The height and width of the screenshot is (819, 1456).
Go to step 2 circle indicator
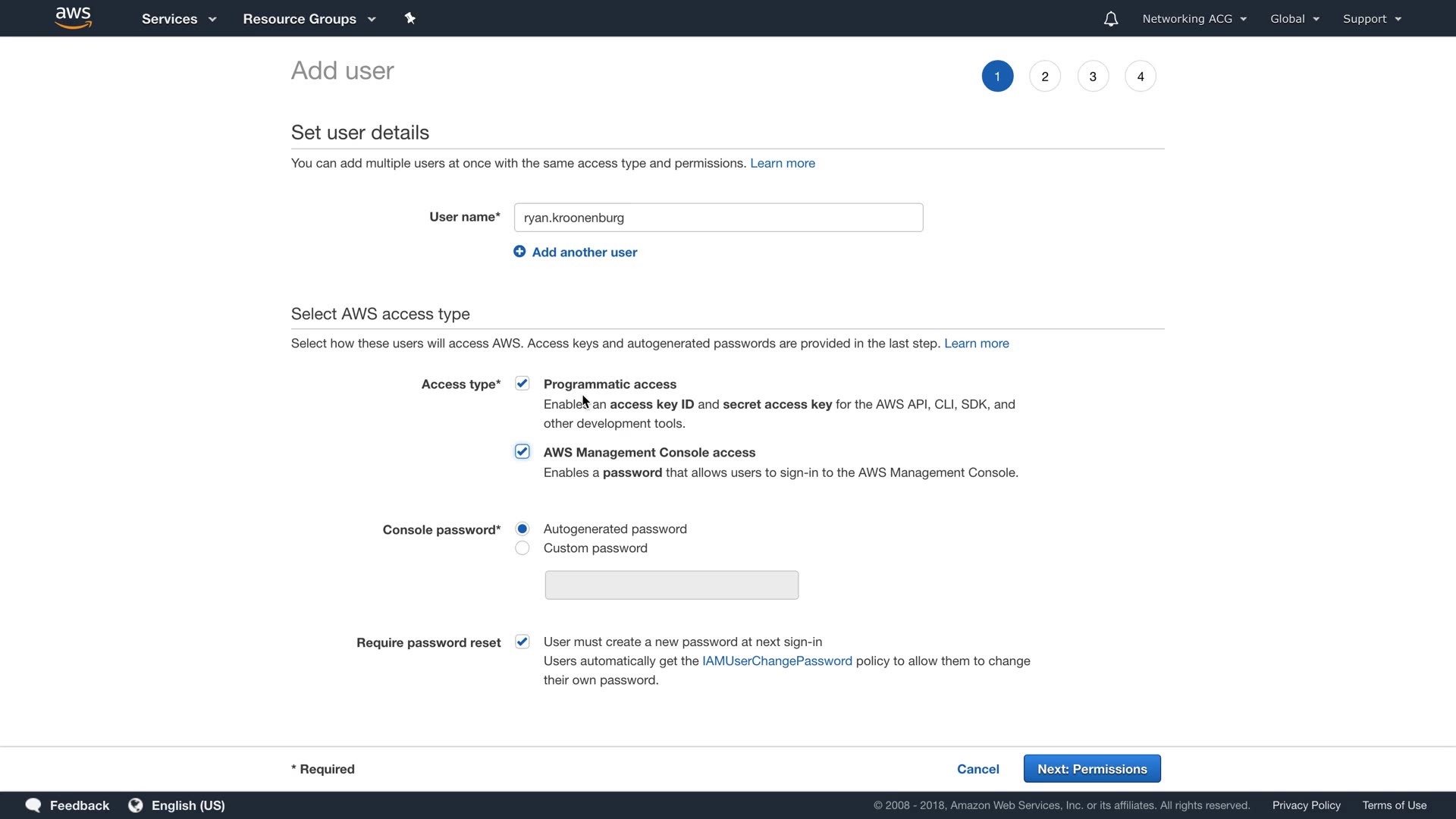(1045, 77)
